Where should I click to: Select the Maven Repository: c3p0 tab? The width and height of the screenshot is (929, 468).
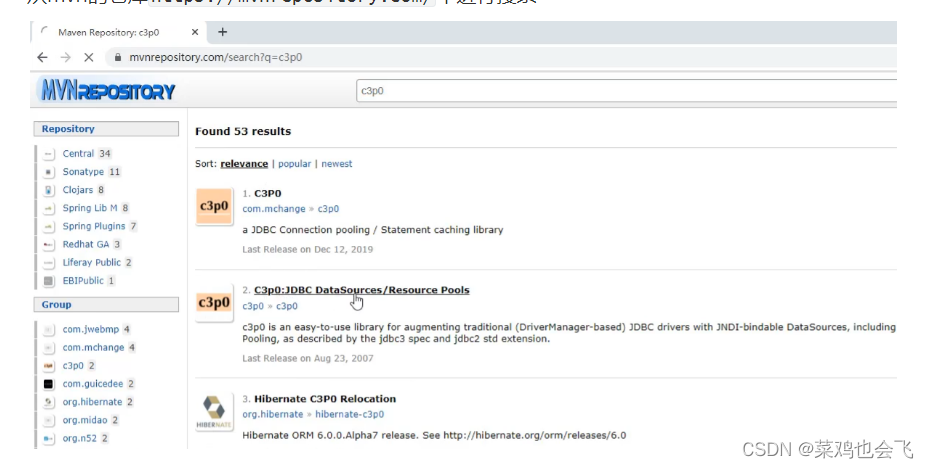click(117, 32)
